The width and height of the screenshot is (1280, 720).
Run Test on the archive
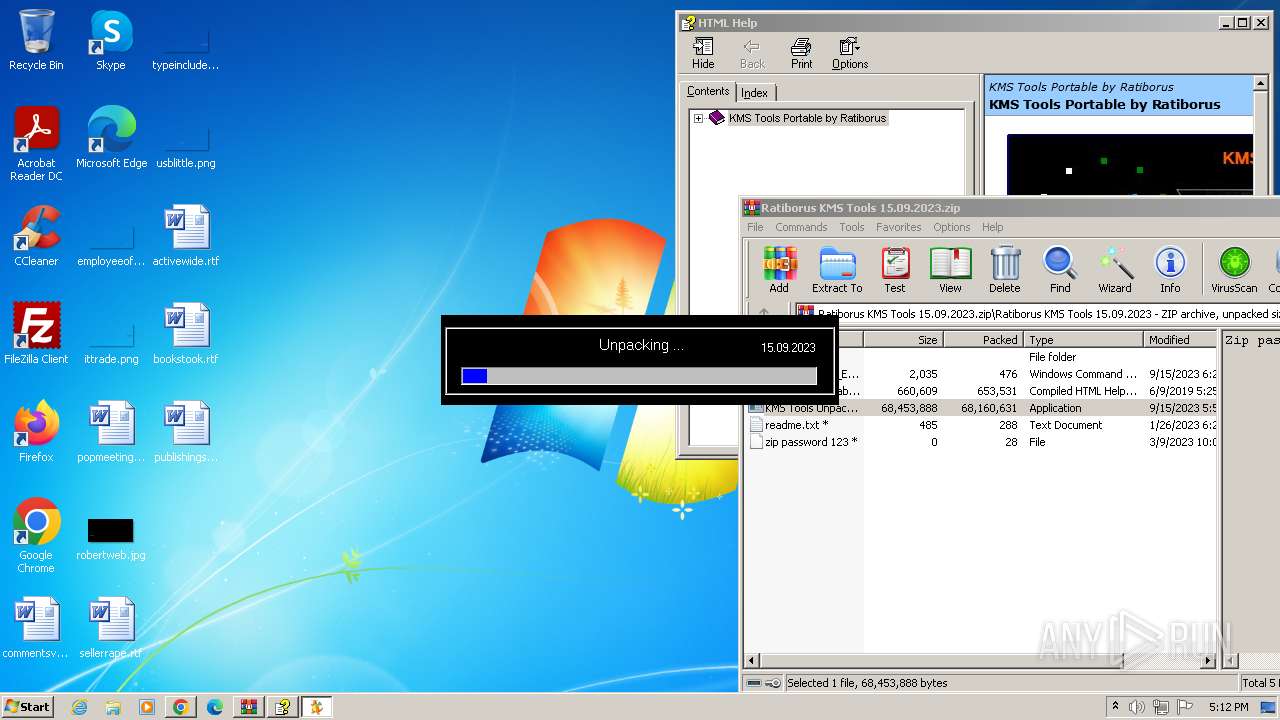pyautogui.click(x=895, y=270)
